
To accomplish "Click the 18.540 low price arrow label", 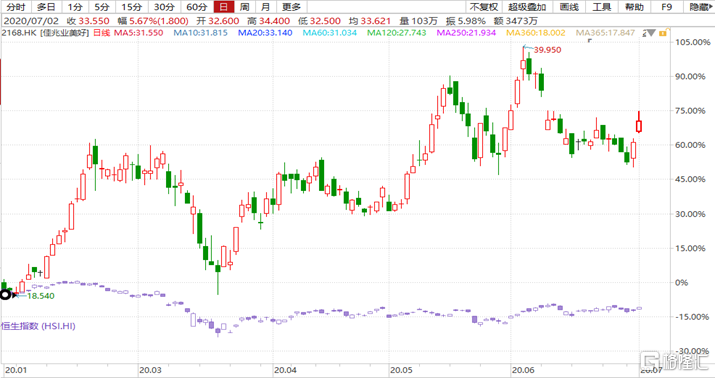I will 36,295.
